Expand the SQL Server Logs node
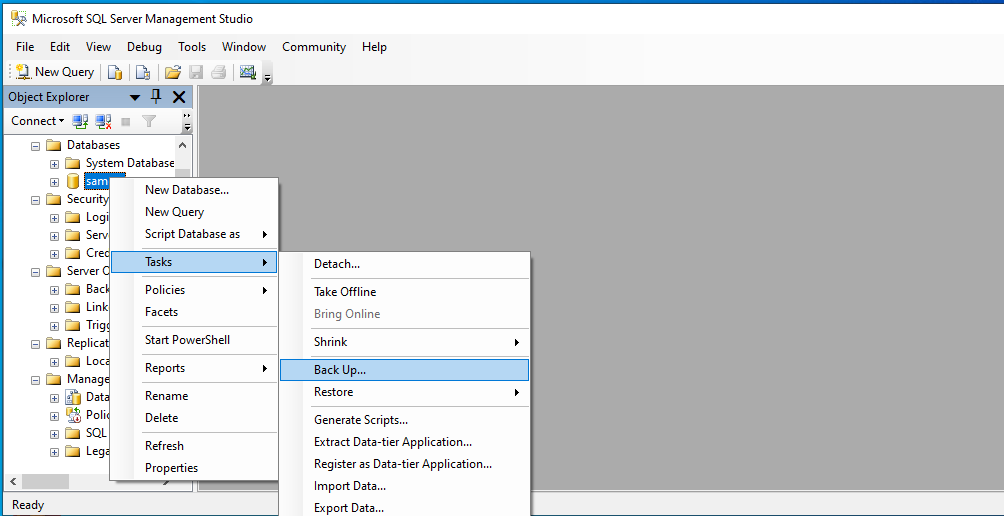Image resolution: width=1004 pixels, height=516 pixels. point(54,434)
